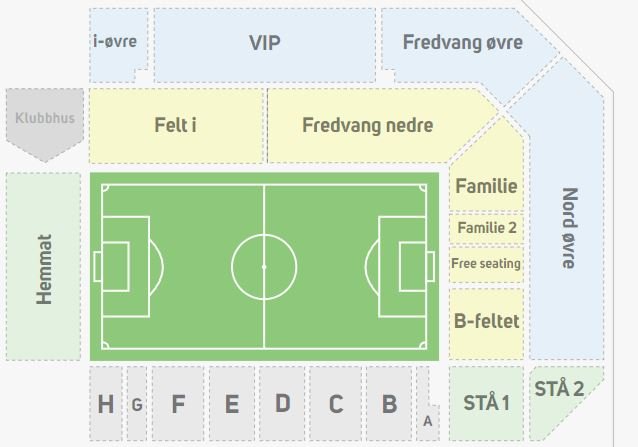Viewport: 638px width, 447px height.
Task: Pick the Felt i section
Action: pyautogui.click(x=176, y=125)
